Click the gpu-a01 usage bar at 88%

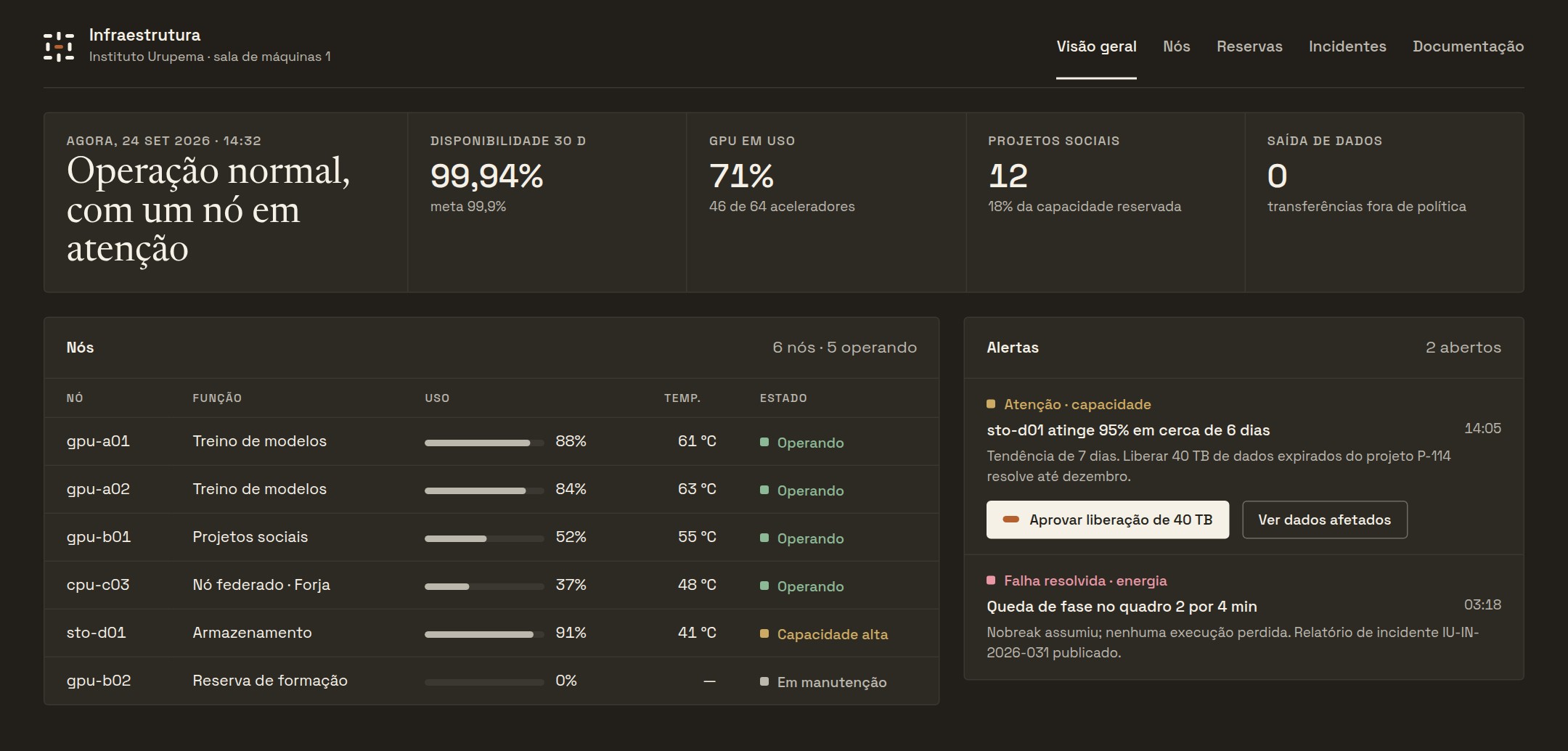484,443
